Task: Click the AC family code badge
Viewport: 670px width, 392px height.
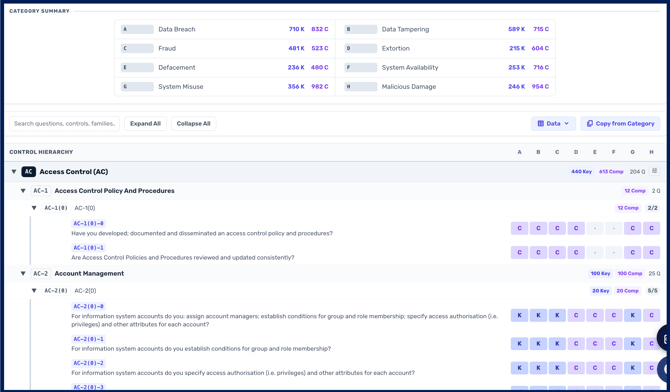Action: pyautogui.click(x=29, y=172)
